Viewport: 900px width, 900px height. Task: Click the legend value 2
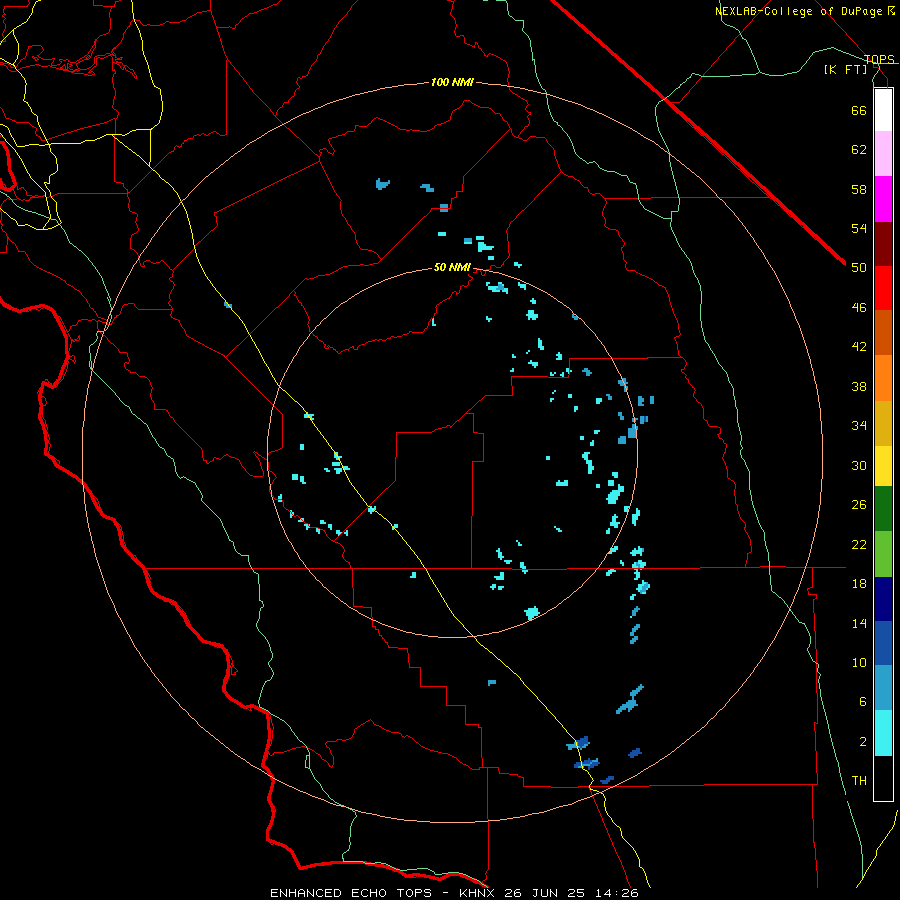click(863, 742)
